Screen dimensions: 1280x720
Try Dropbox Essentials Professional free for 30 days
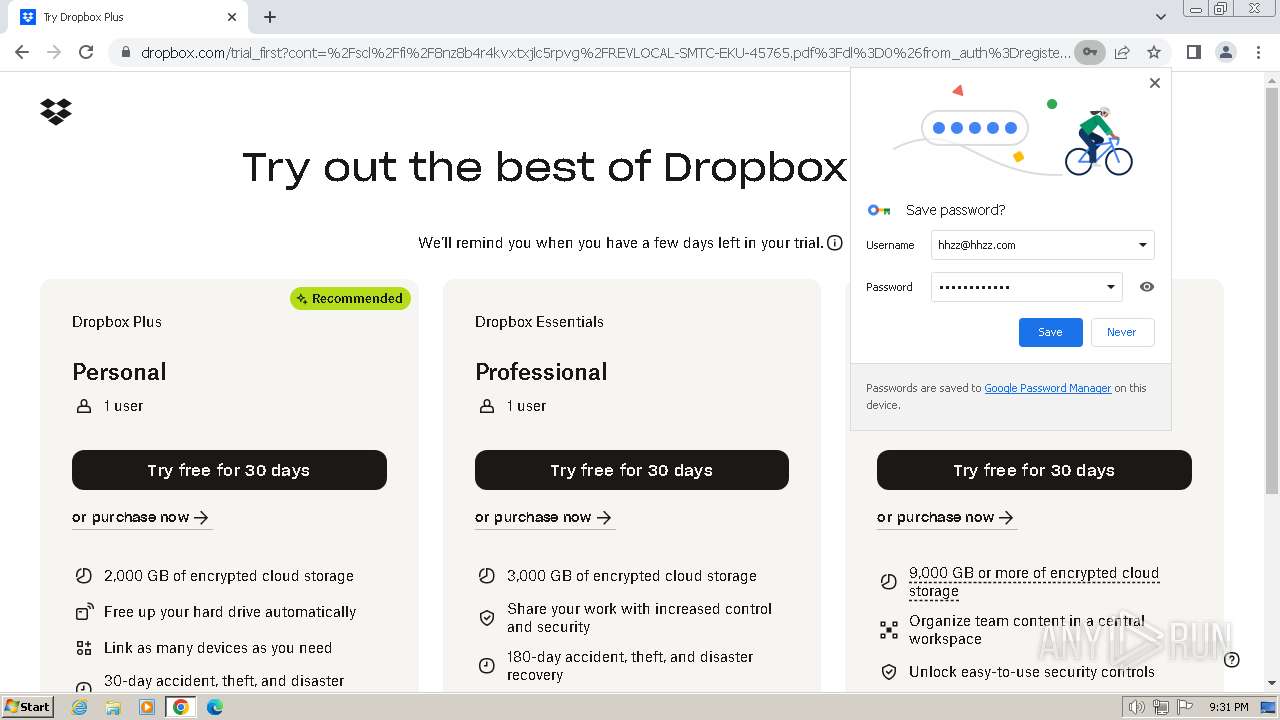click(x=632, y=470)
